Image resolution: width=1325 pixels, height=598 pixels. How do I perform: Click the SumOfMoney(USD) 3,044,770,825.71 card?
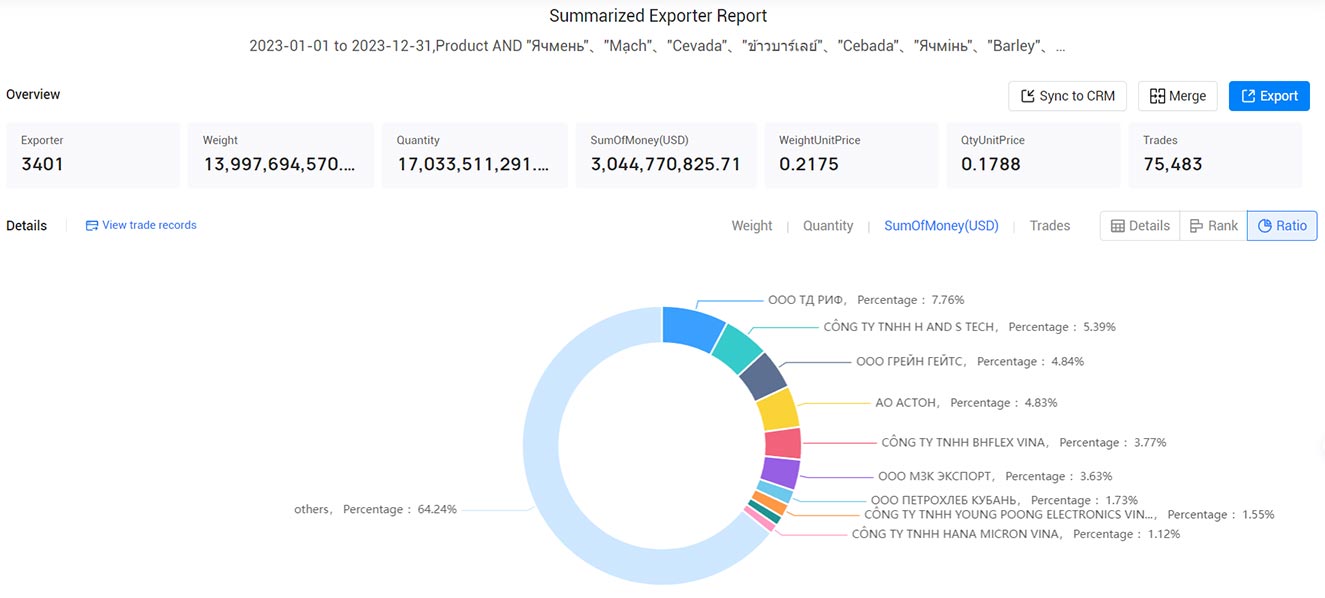(x=666, y=155)
